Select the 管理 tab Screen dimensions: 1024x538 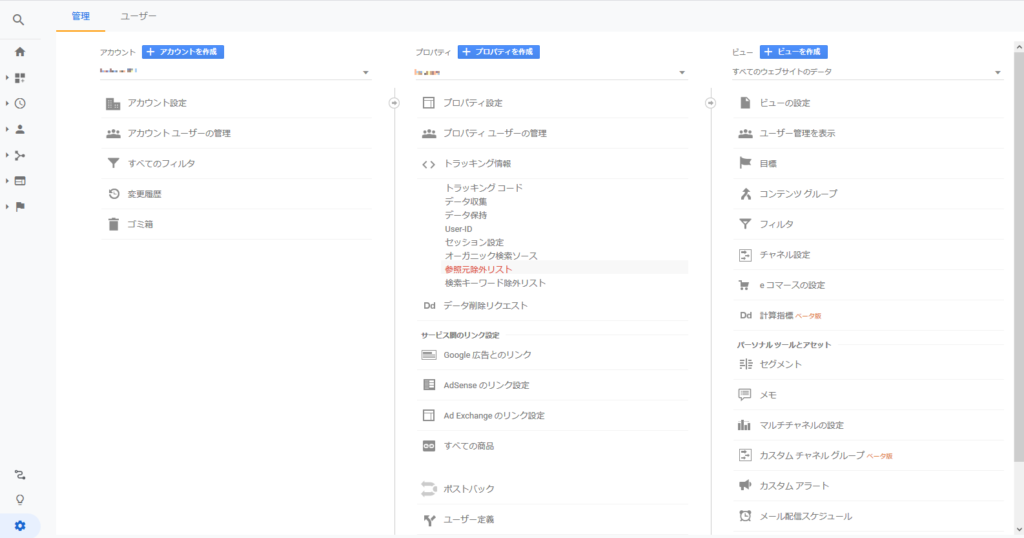(81, 16)
